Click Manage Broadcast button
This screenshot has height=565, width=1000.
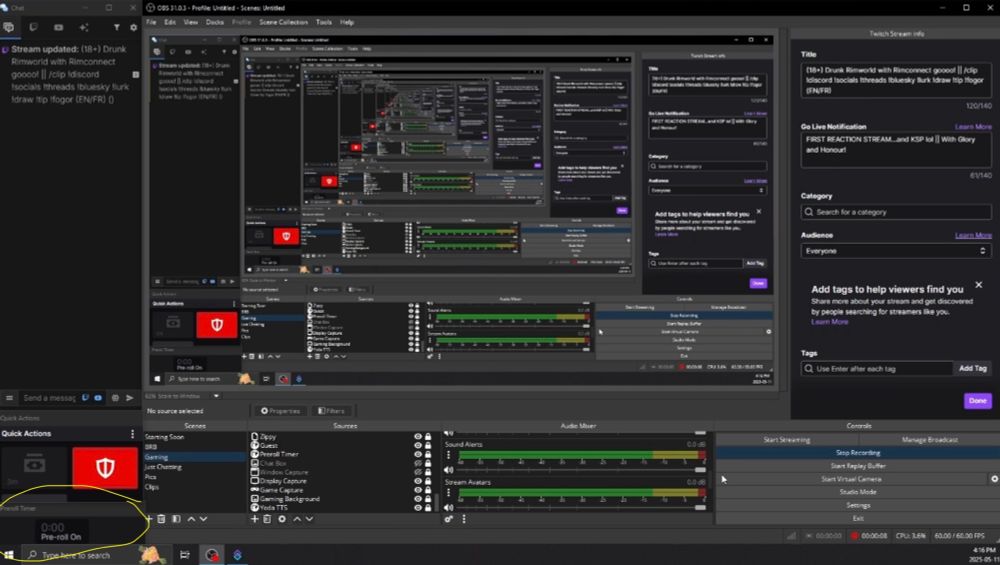coord(929,440)
